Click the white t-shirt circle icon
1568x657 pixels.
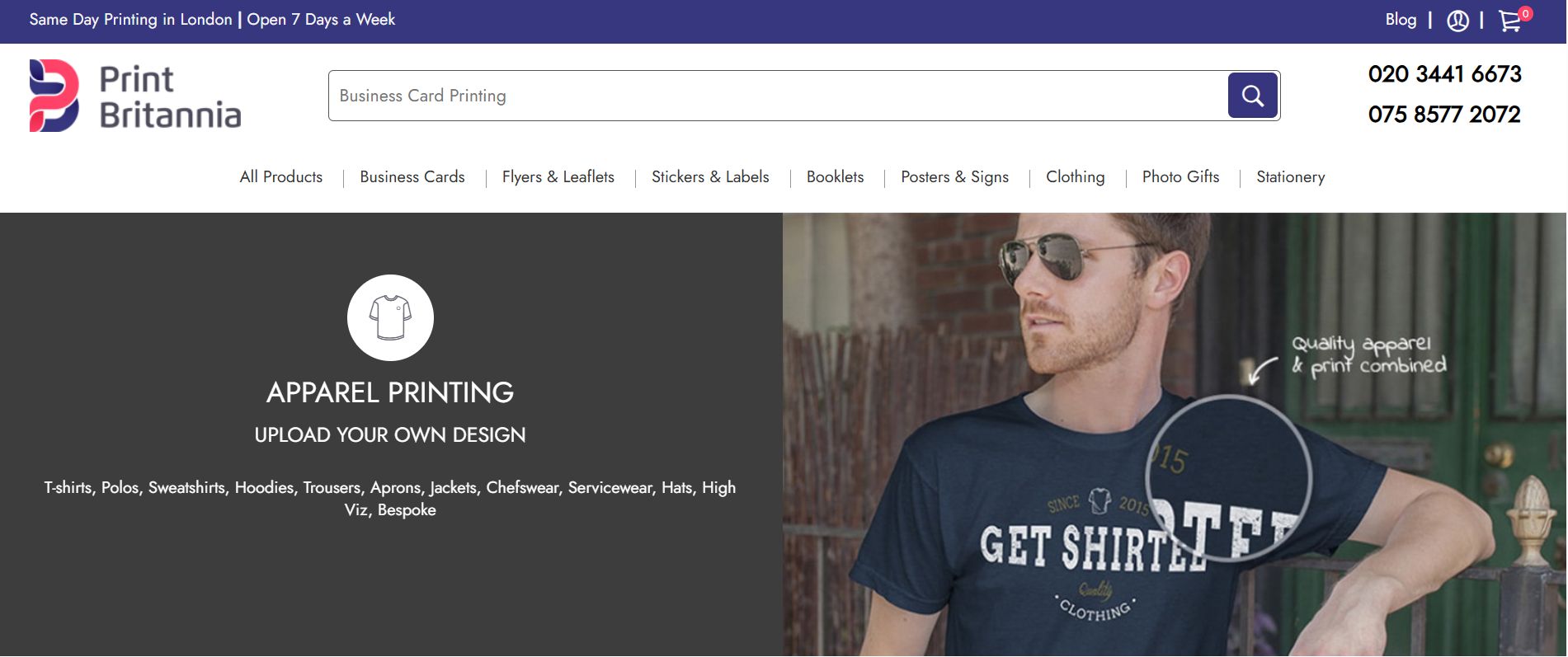coord(390,317)
